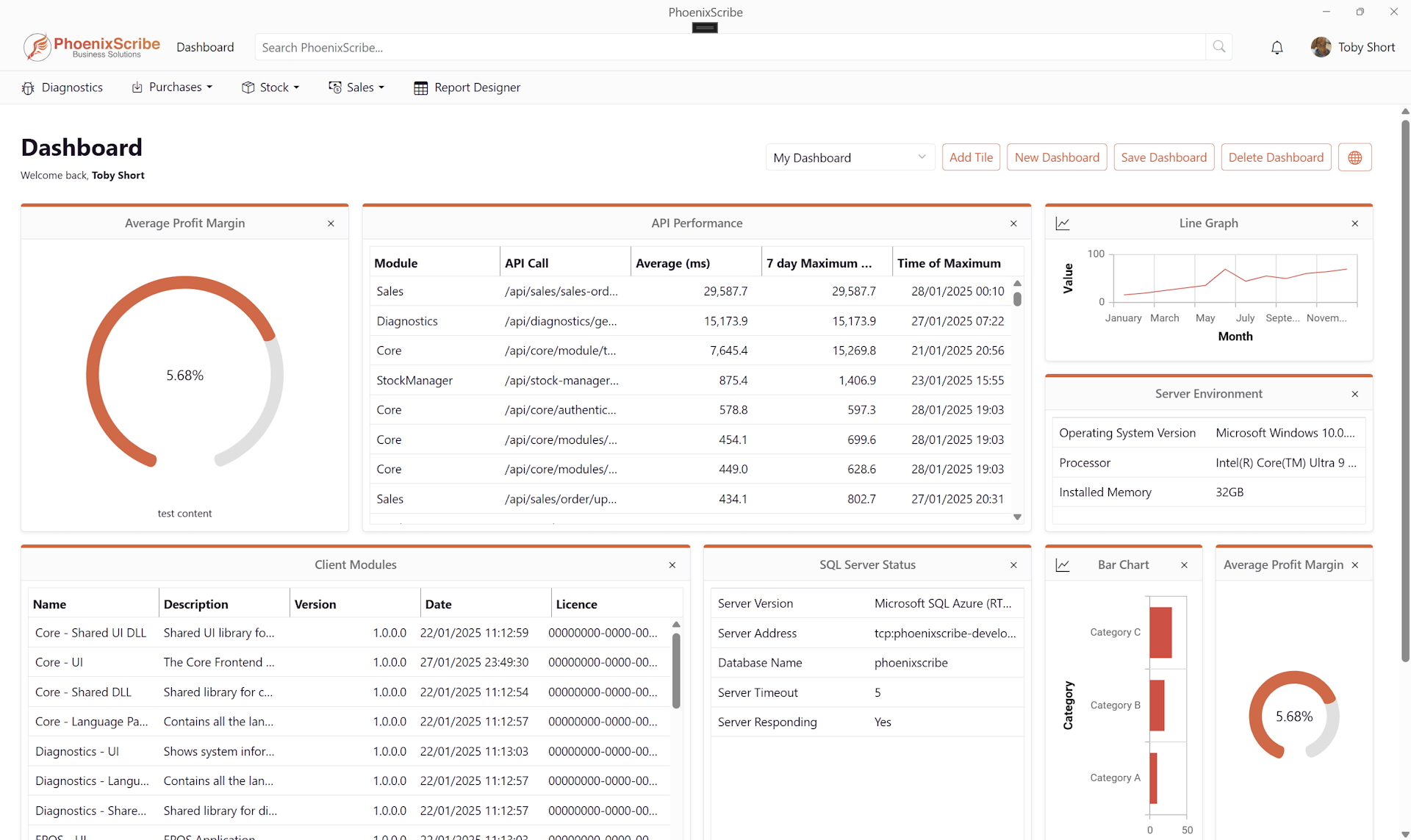Expand the Sales menu chevron
The image size is (1411, 840).
point(381,87)
